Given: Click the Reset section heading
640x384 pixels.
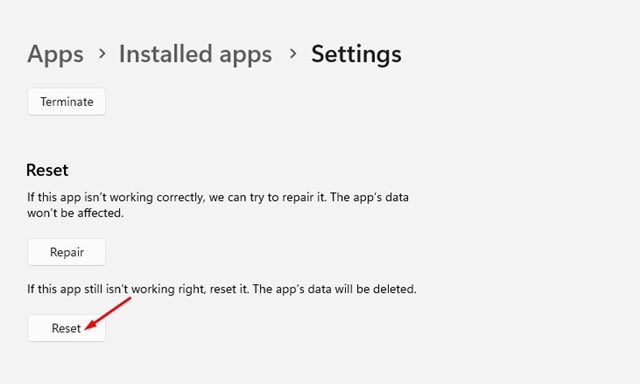Looking at the screenshot, I should [47, 170].
